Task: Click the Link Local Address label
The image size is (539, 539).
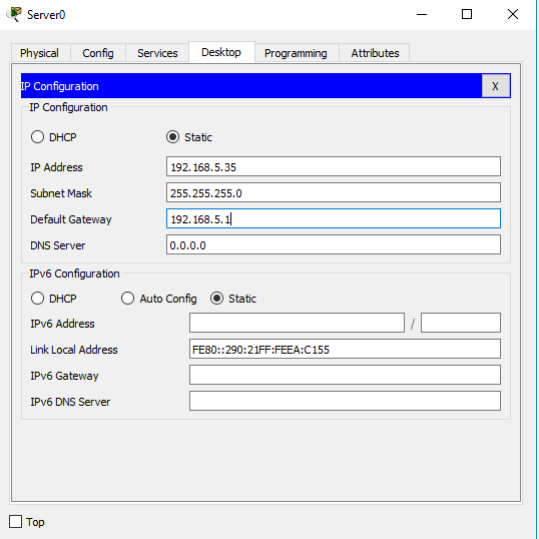Action: tap(74, 350)
